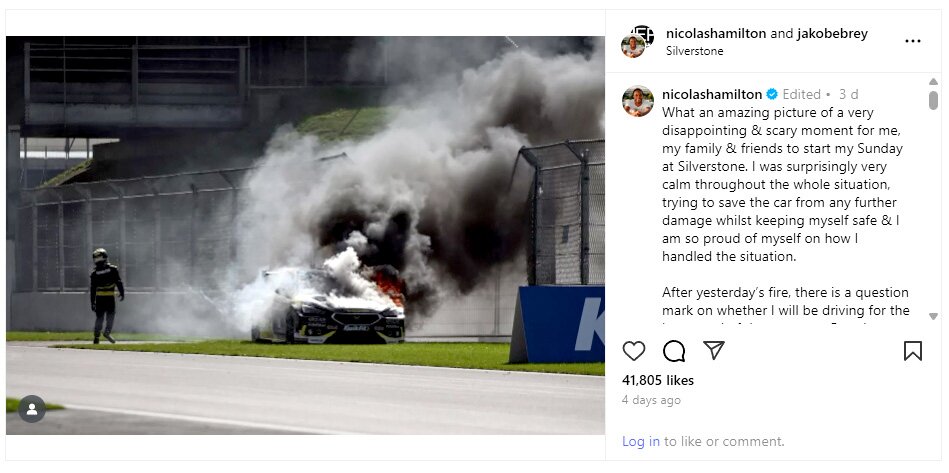Open the header profile avatar
The width and height of the screenshot is (949, 473).
click(637, 41)
